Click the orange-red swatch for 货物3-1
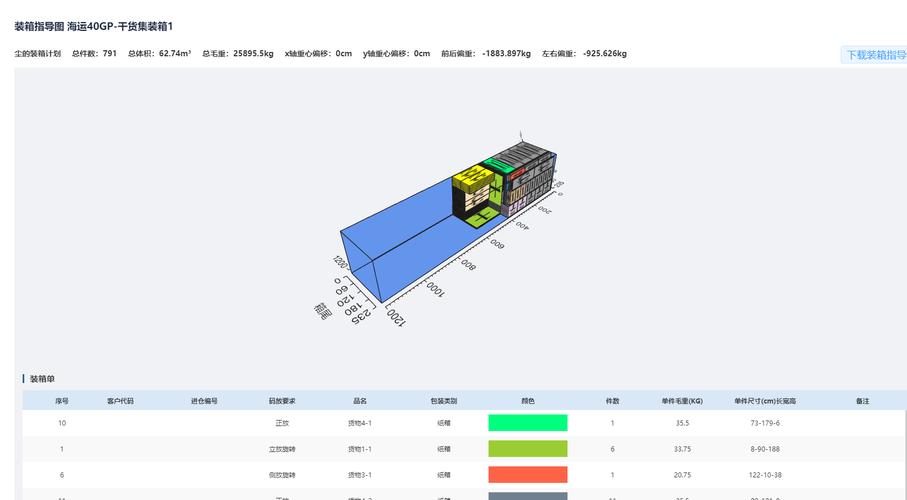The width and height of the screenshot is (907, 500). (527, 475)
